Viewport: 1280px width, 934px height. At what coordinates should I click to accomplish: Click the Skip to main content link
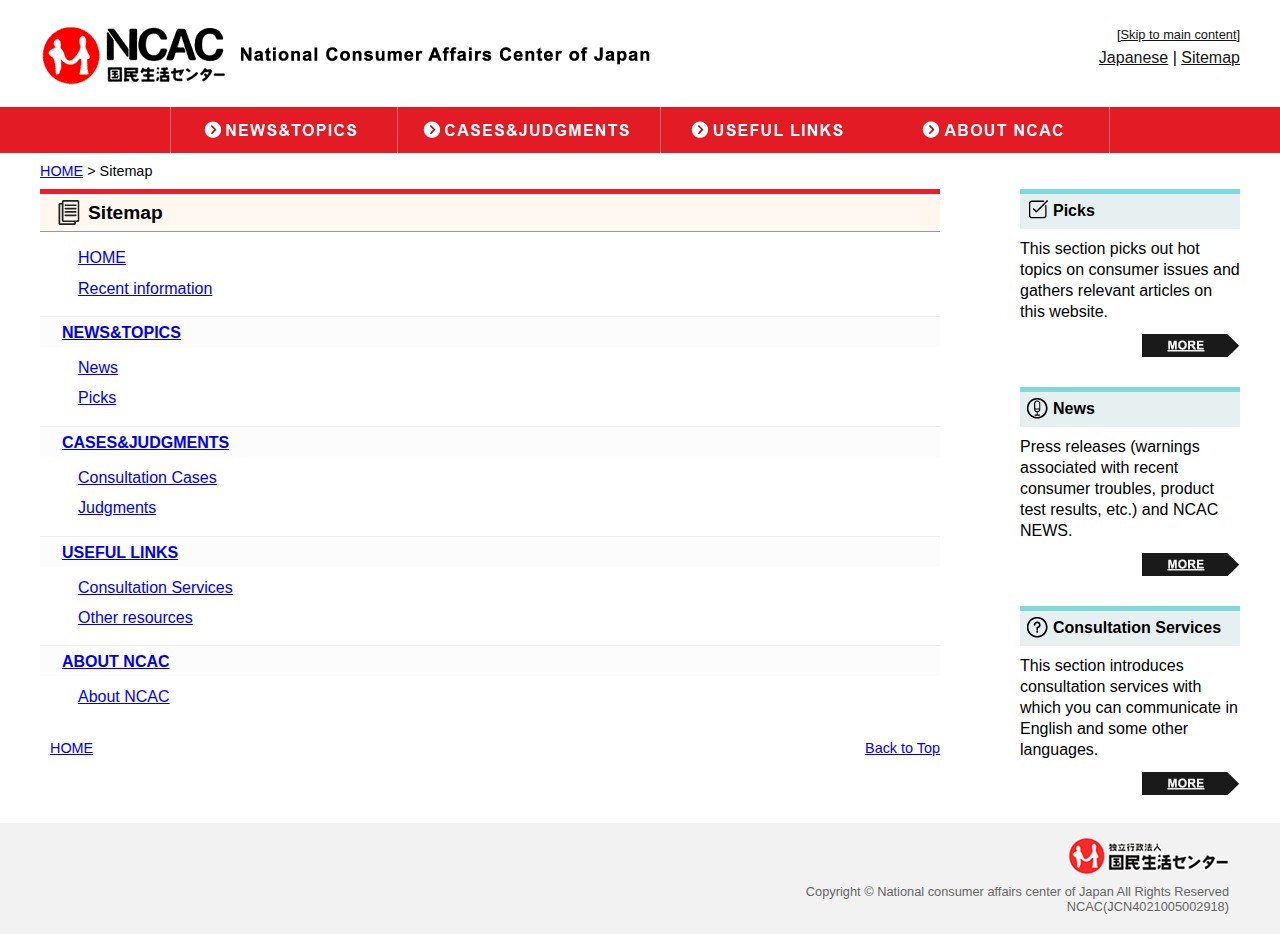(1179, 35)
